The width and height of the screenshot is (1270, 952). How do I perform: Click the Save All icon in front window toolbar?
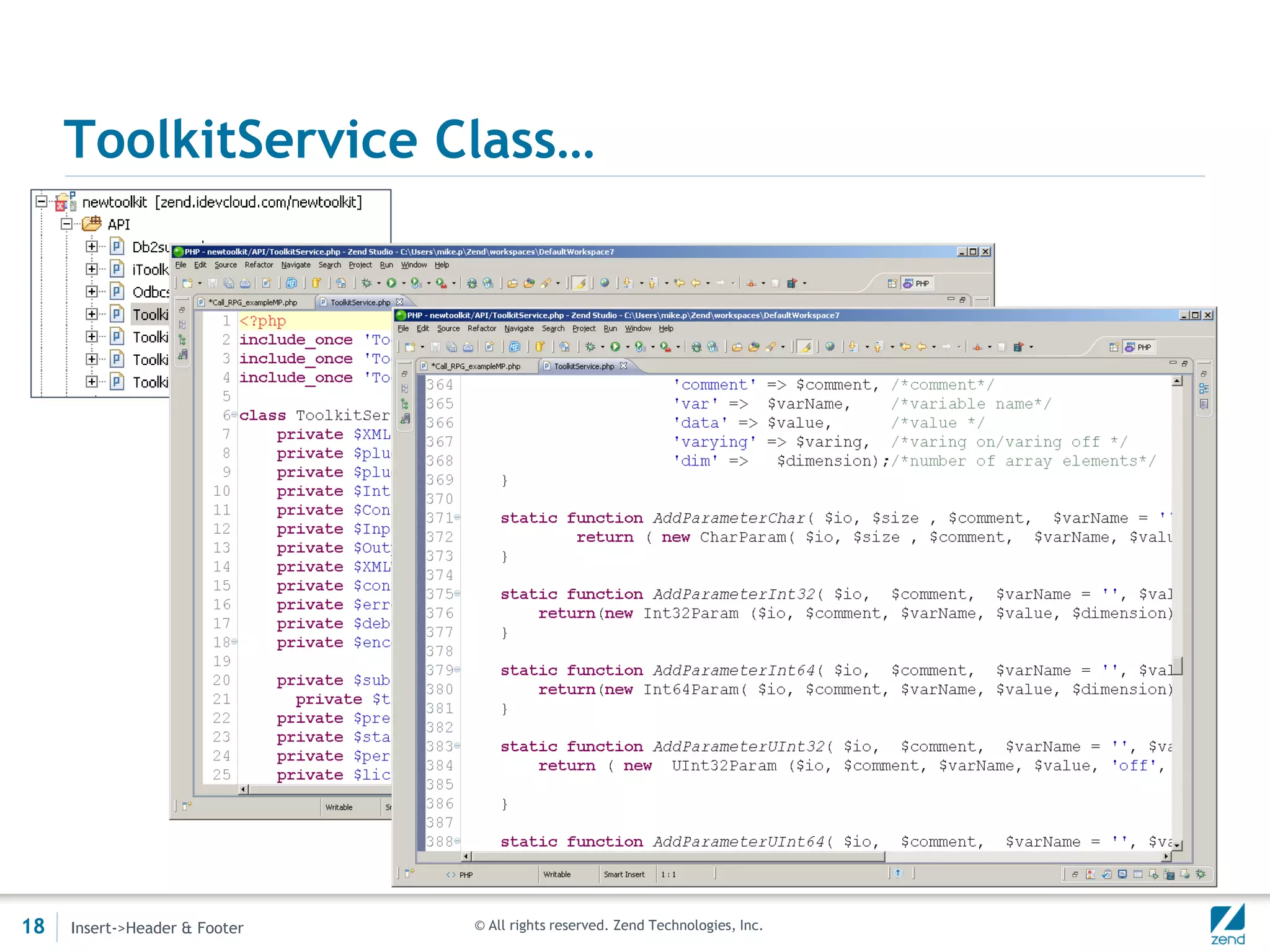[x=451, y=347]
